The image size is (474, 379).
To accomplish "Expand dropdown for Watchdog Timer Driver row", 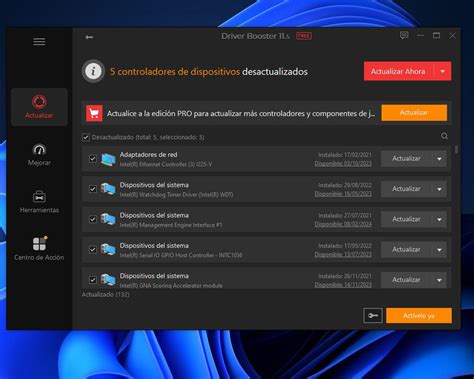I will point(439,189).
